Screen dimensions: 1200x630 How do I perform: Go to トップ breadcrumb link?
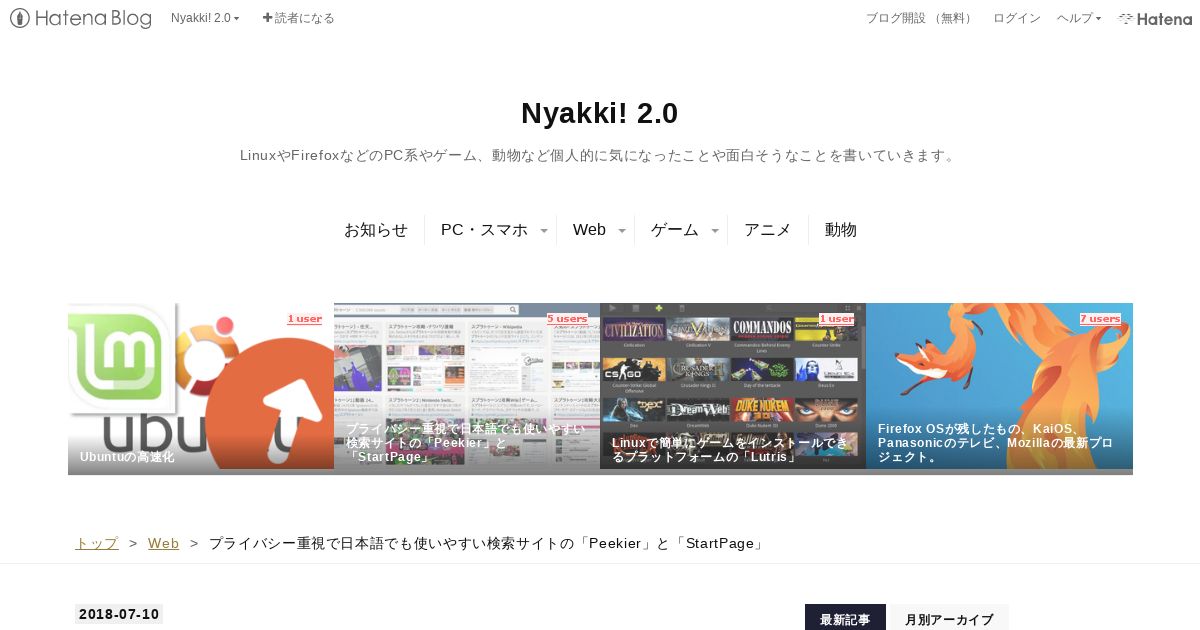[x=97, y=543]
